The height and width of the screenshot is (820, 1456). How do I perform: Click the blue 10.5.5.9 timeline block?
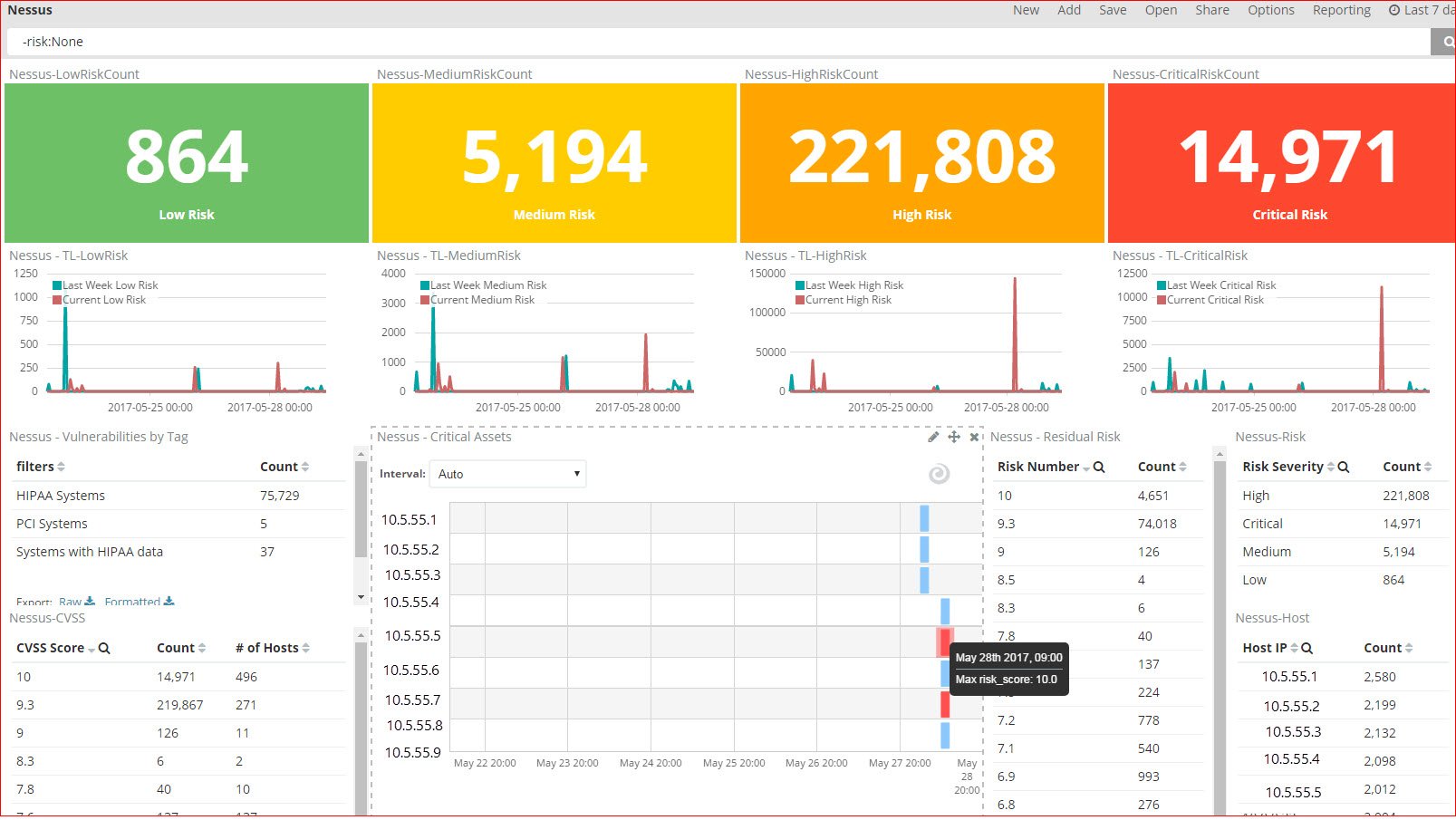(945, 735)
